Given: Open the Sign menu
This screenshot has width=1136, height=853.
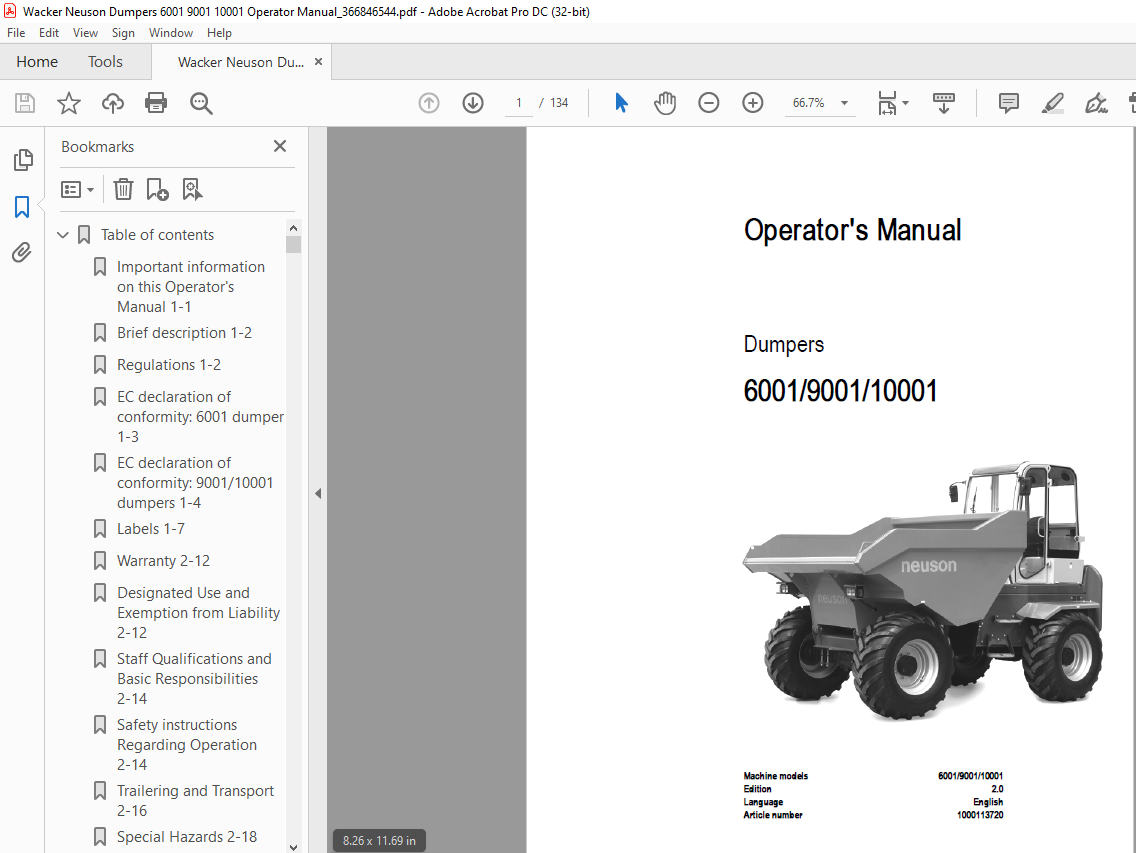Looking at the screenshot, I should click(x=123, y=33).
